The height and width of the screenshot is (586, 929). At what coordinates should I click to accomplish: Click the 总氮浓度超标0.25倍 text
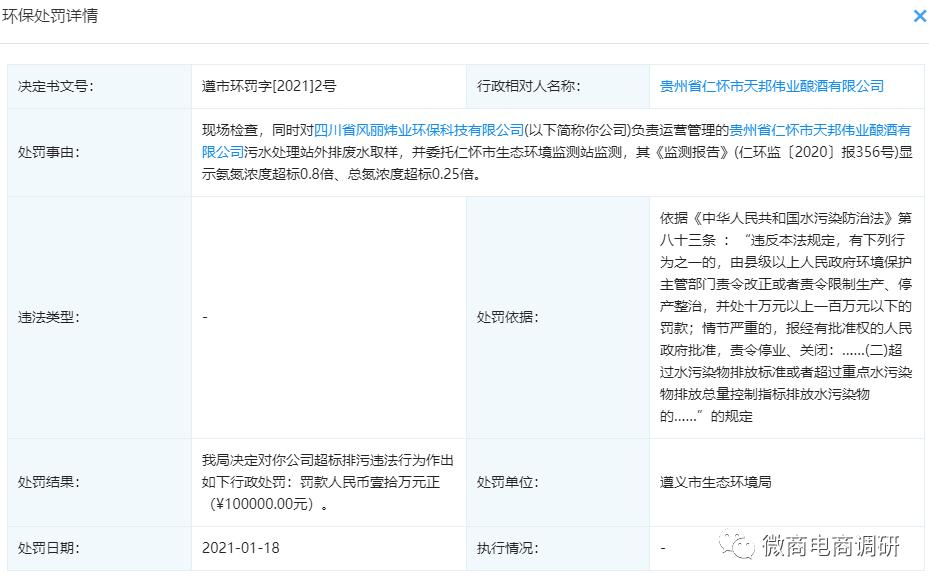pos(411,175)
